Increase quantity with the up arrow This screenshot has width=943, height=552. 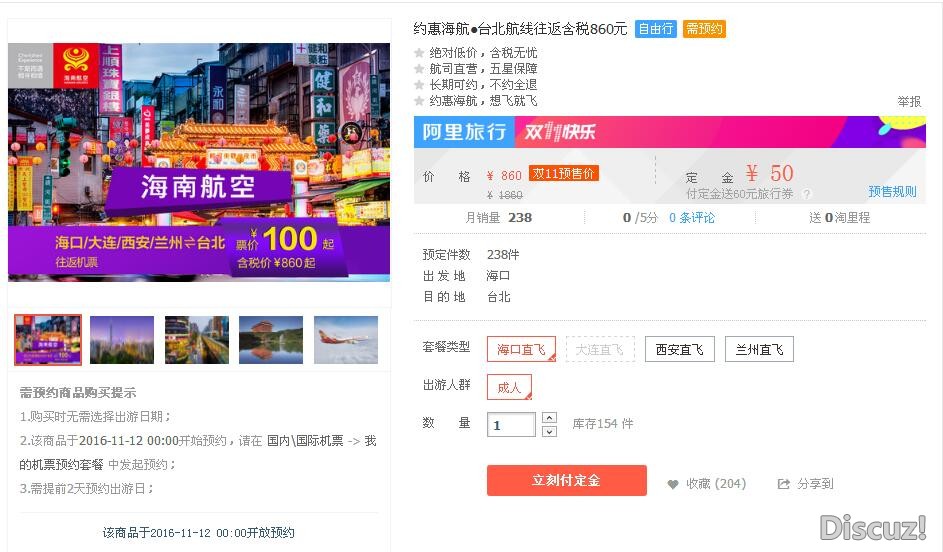pyautogui.click(x=549, y=417)
